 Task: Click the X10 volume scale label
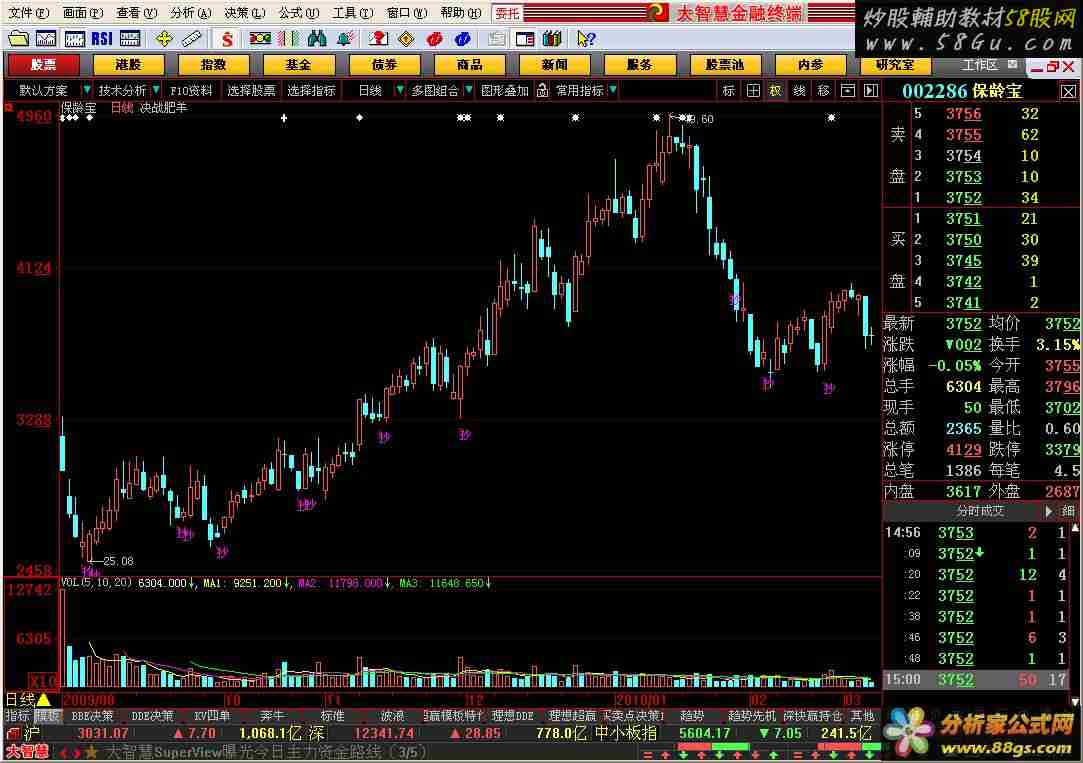coord(44,681)
